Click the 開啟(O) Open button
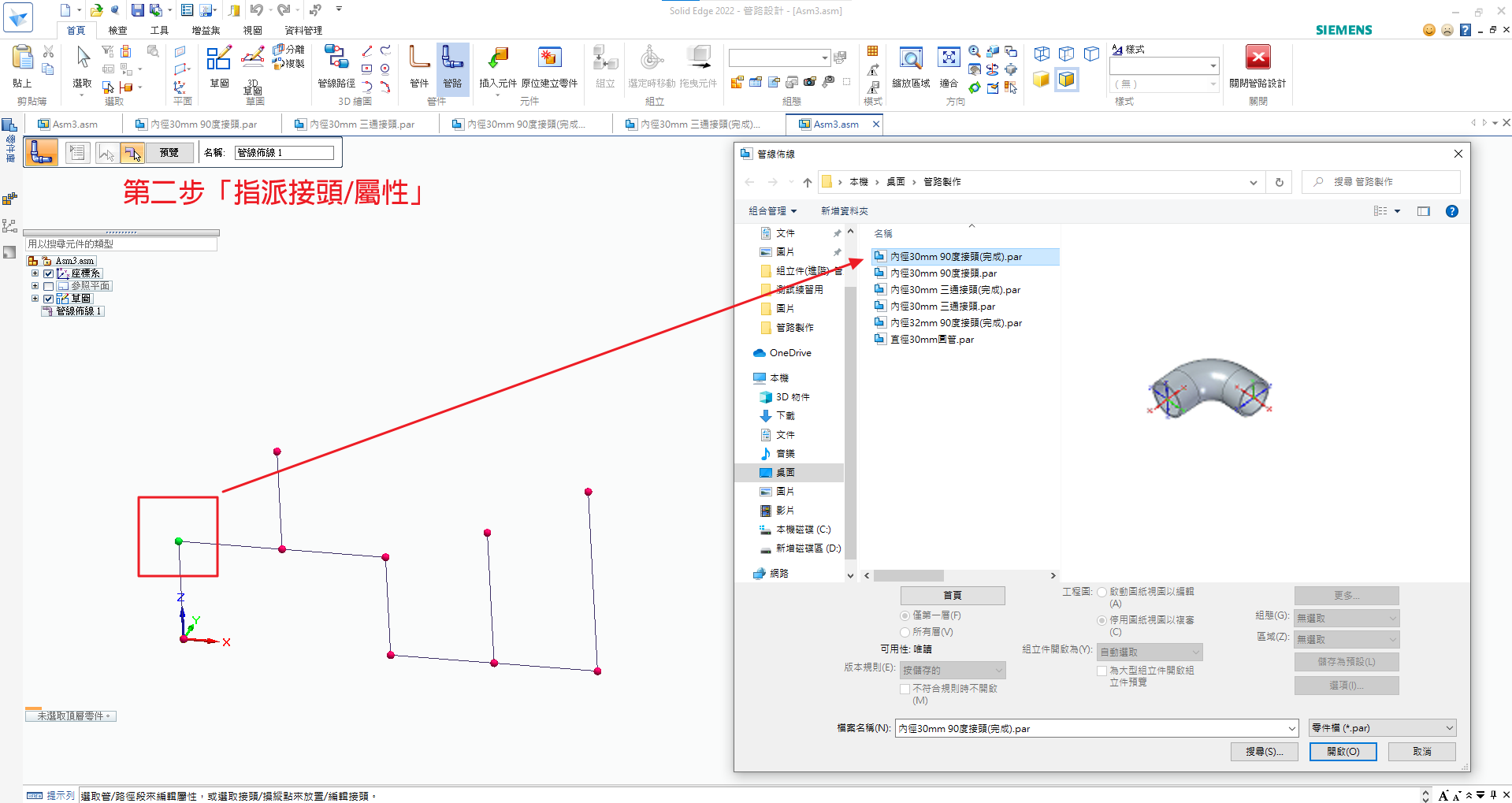The height and width of the screenshot is (803, 1512). pyautogui.click(x=1343, y=752)
